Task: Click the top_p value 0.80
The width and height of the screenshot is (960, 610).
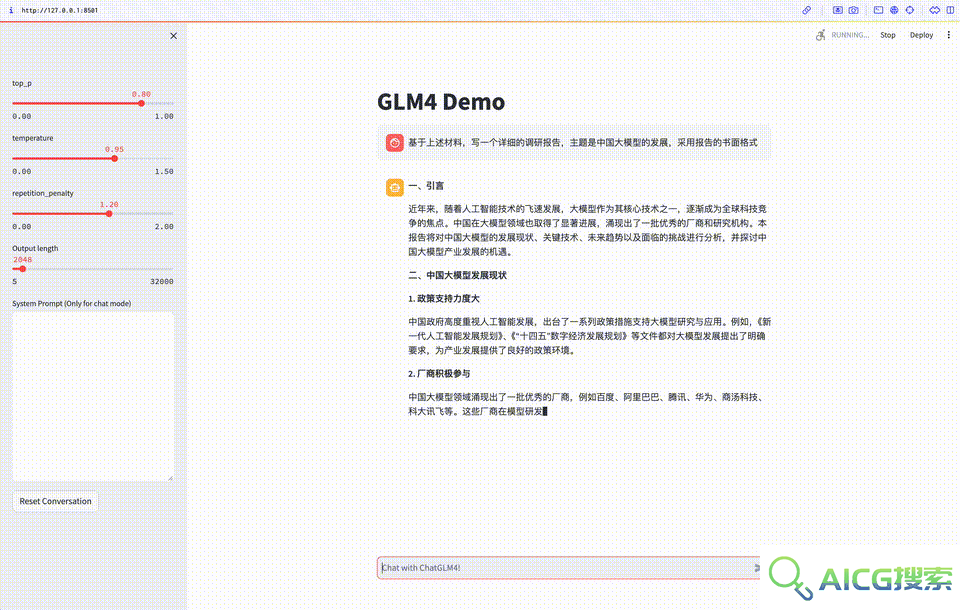Action: (141, 94)
